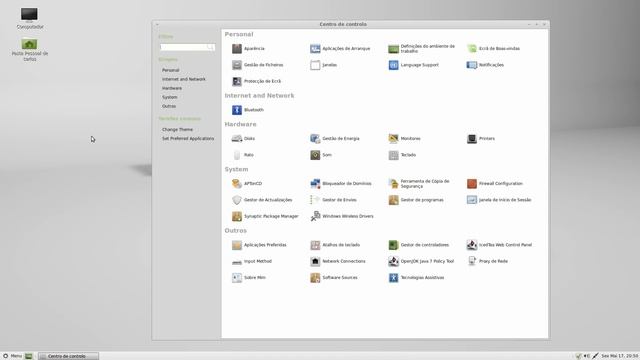640x360 pixels.
Task: Open Gestão de Energia
Action: pyautogui.click(x=335, y=138)
